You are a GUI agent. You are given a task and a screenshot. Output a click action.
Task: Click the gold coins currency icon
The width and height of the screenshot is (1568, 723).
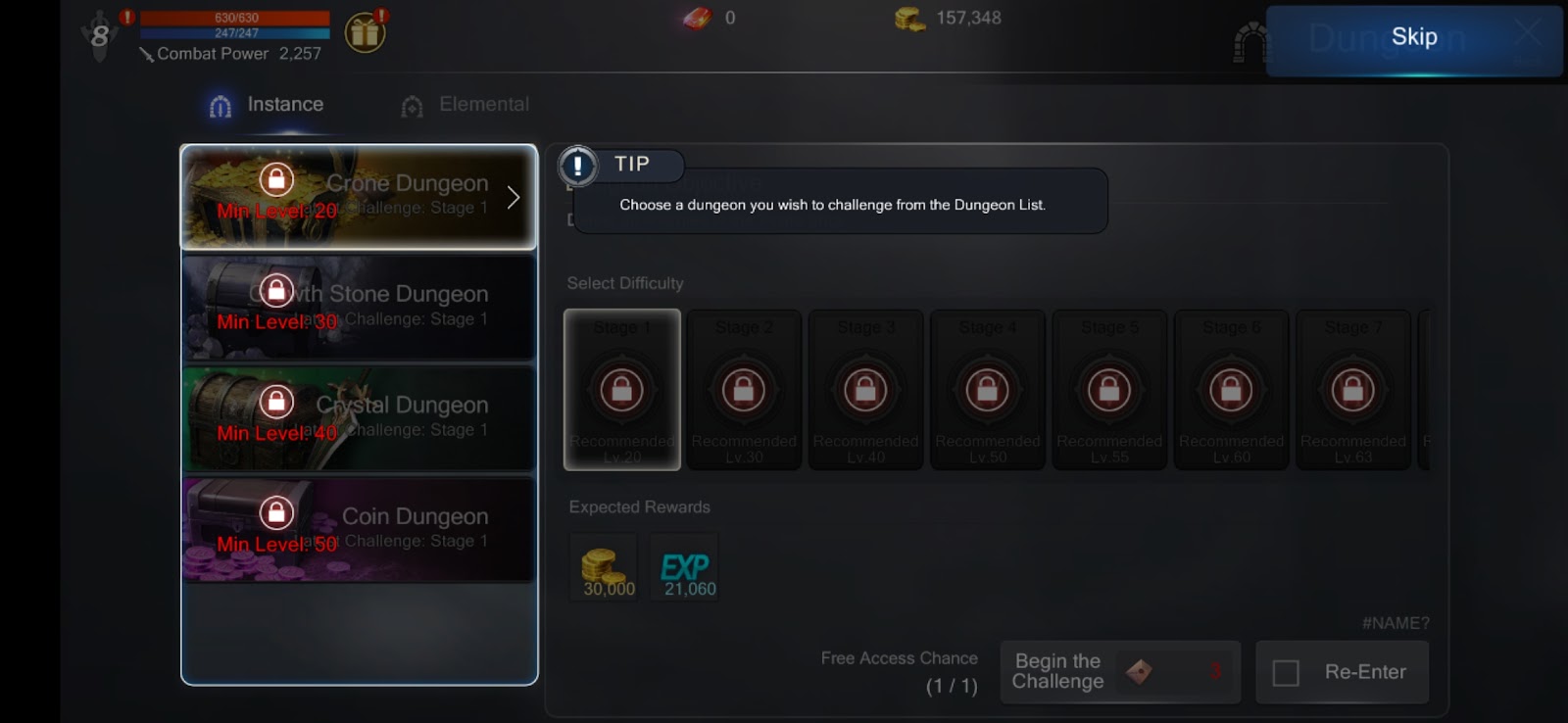click(x=909, y=19)
